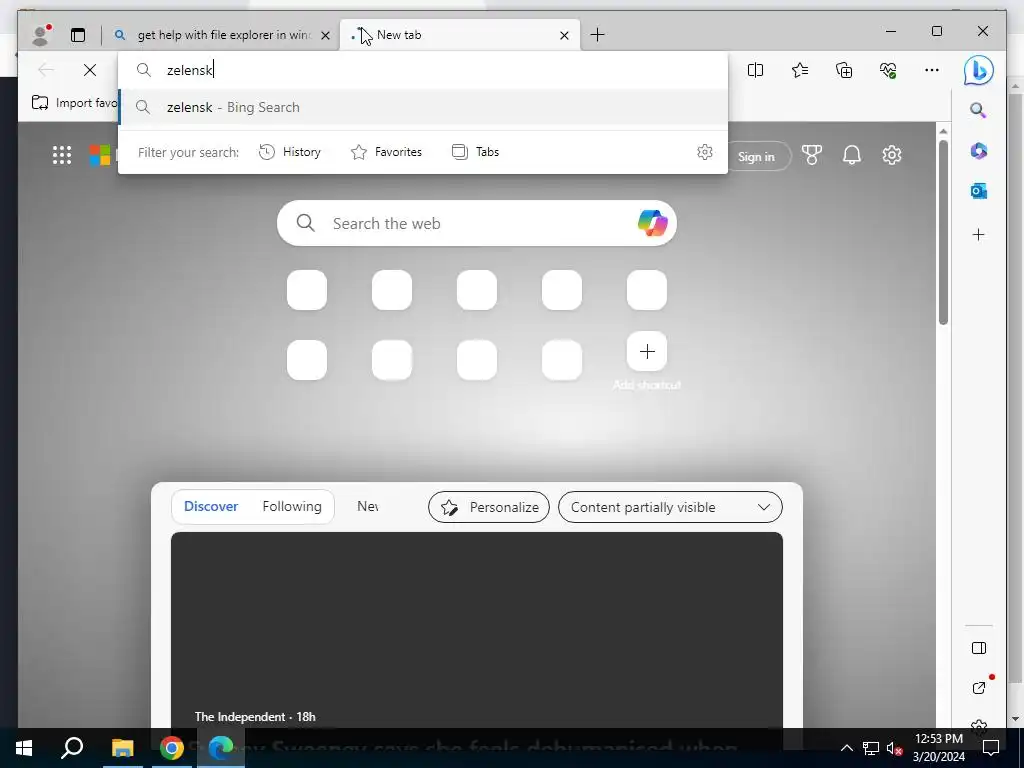
Task: Open address bar search settings gear
Action: (x=705, y=152)
